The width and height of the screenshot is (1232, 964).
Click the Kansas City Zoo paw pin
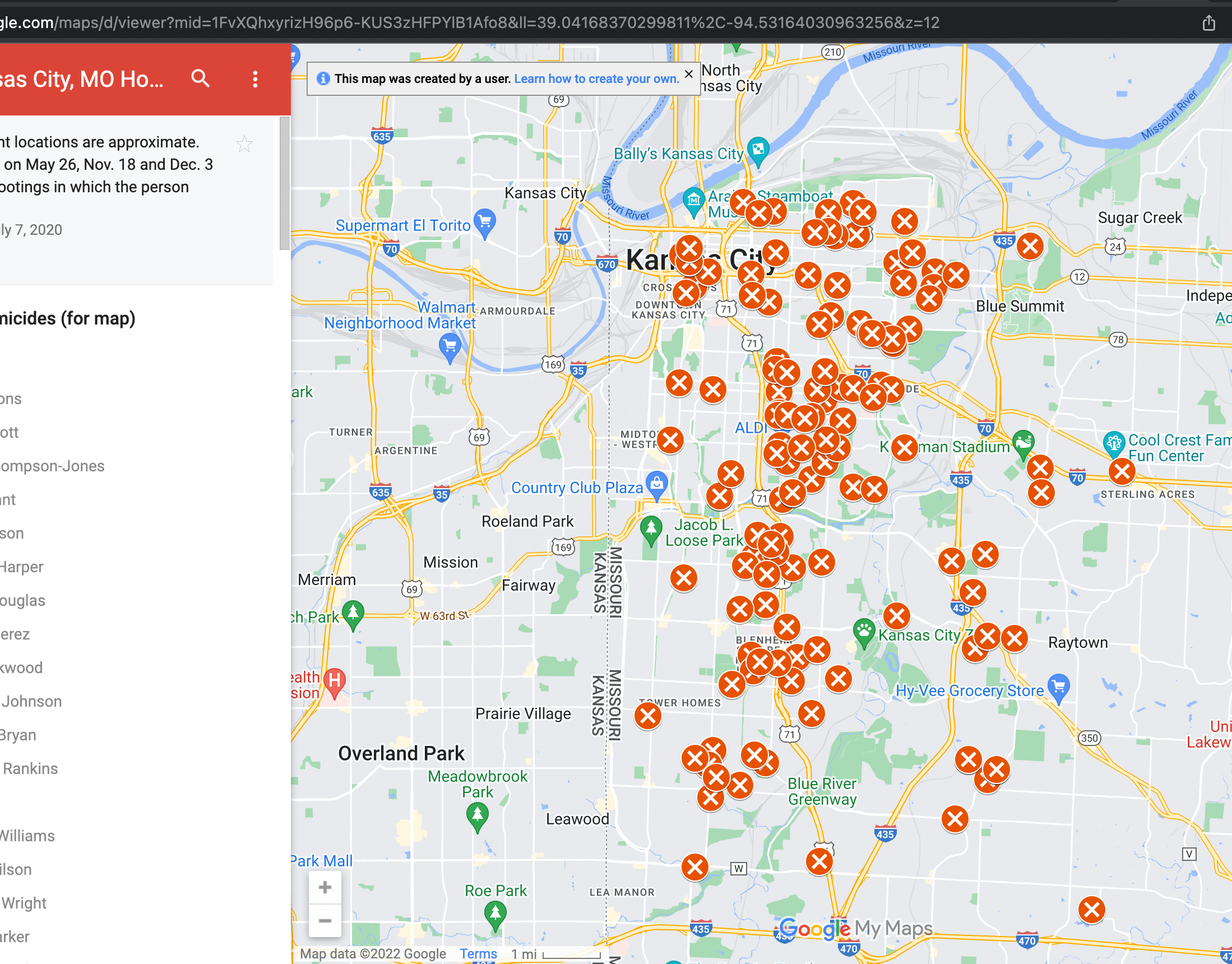(864, 633)
